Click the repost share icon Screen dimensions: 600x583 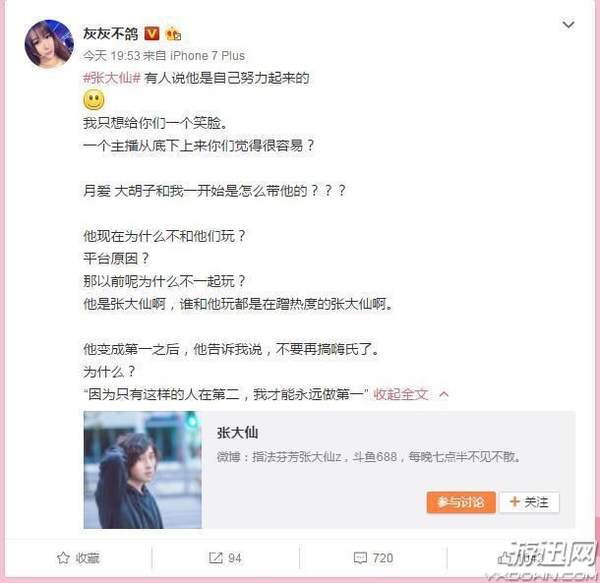point(215,558)
